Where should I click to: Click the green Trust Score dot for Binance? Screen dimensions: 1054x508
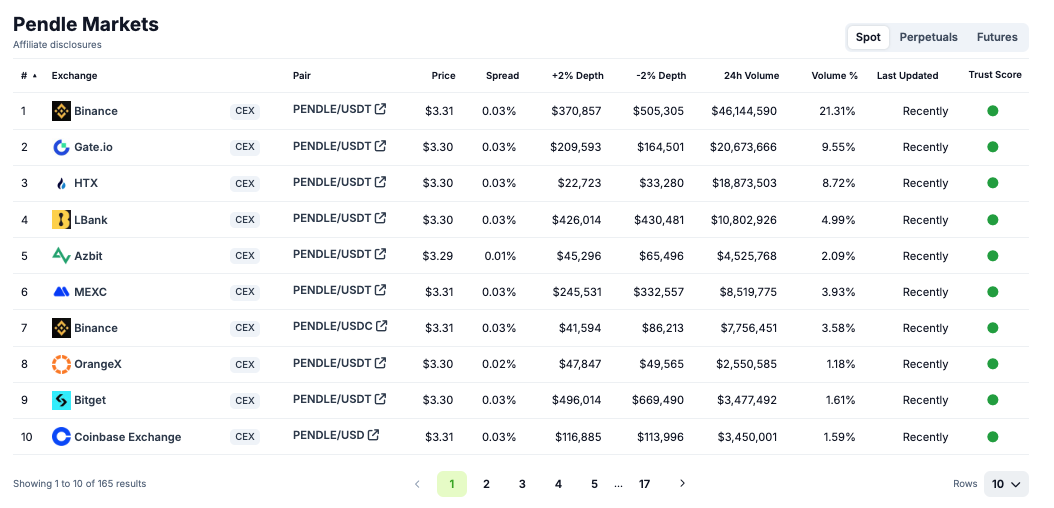pyautogui.click(x=992, y=111)
